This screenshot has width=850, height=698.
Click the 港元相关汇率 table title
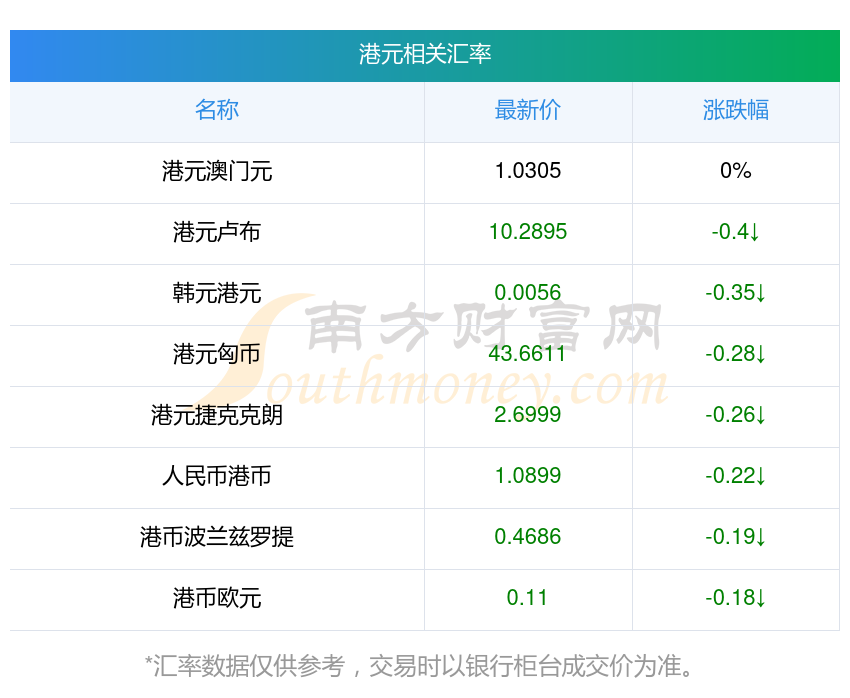click(x=424, y=54)
